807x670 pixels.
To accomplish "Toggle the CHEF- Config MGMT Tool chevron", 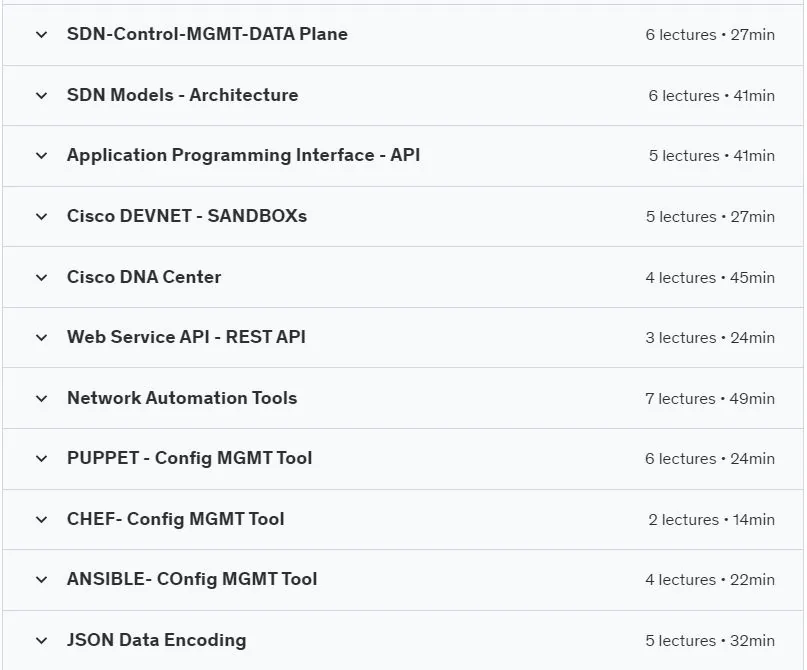I will [42, 519].
